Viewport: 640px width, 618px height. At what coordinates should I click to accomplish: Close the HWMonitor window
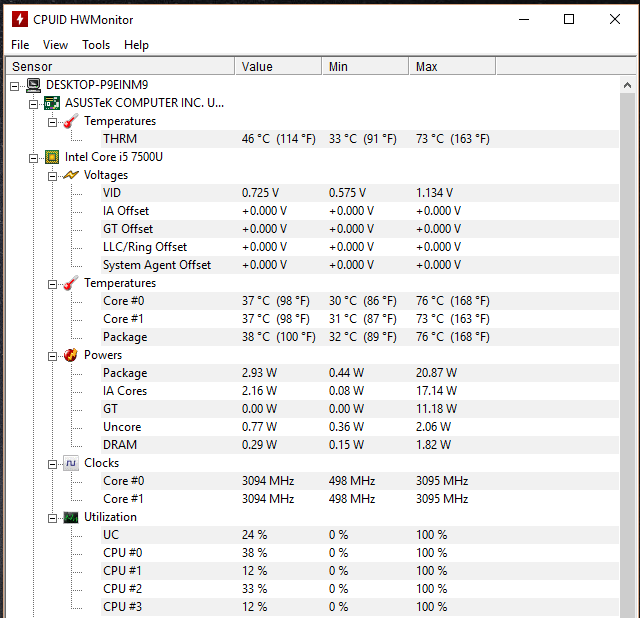point(615,19)
